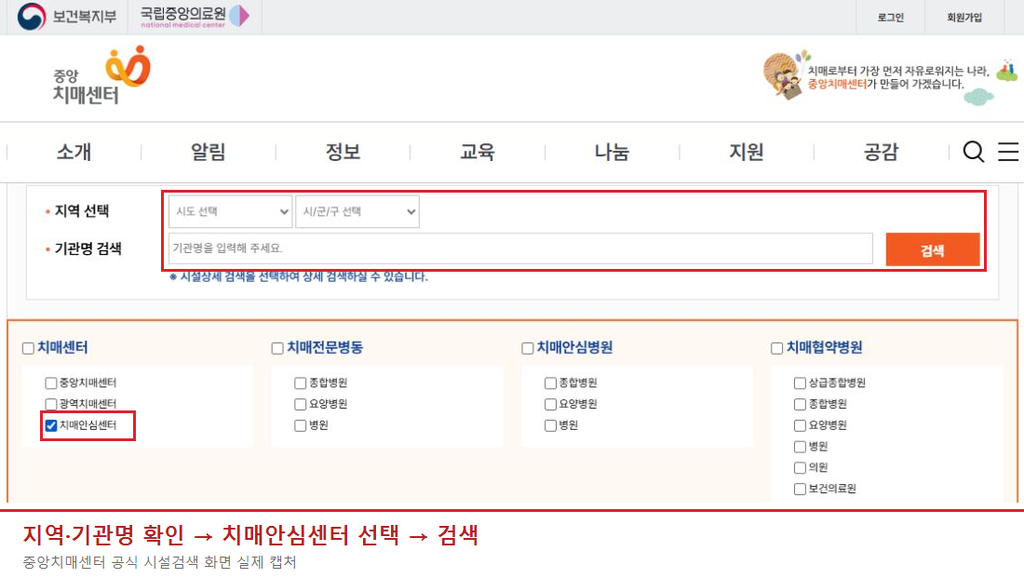Click the 보건복지부 logo
1024x577 pixels.
[67, 16]
